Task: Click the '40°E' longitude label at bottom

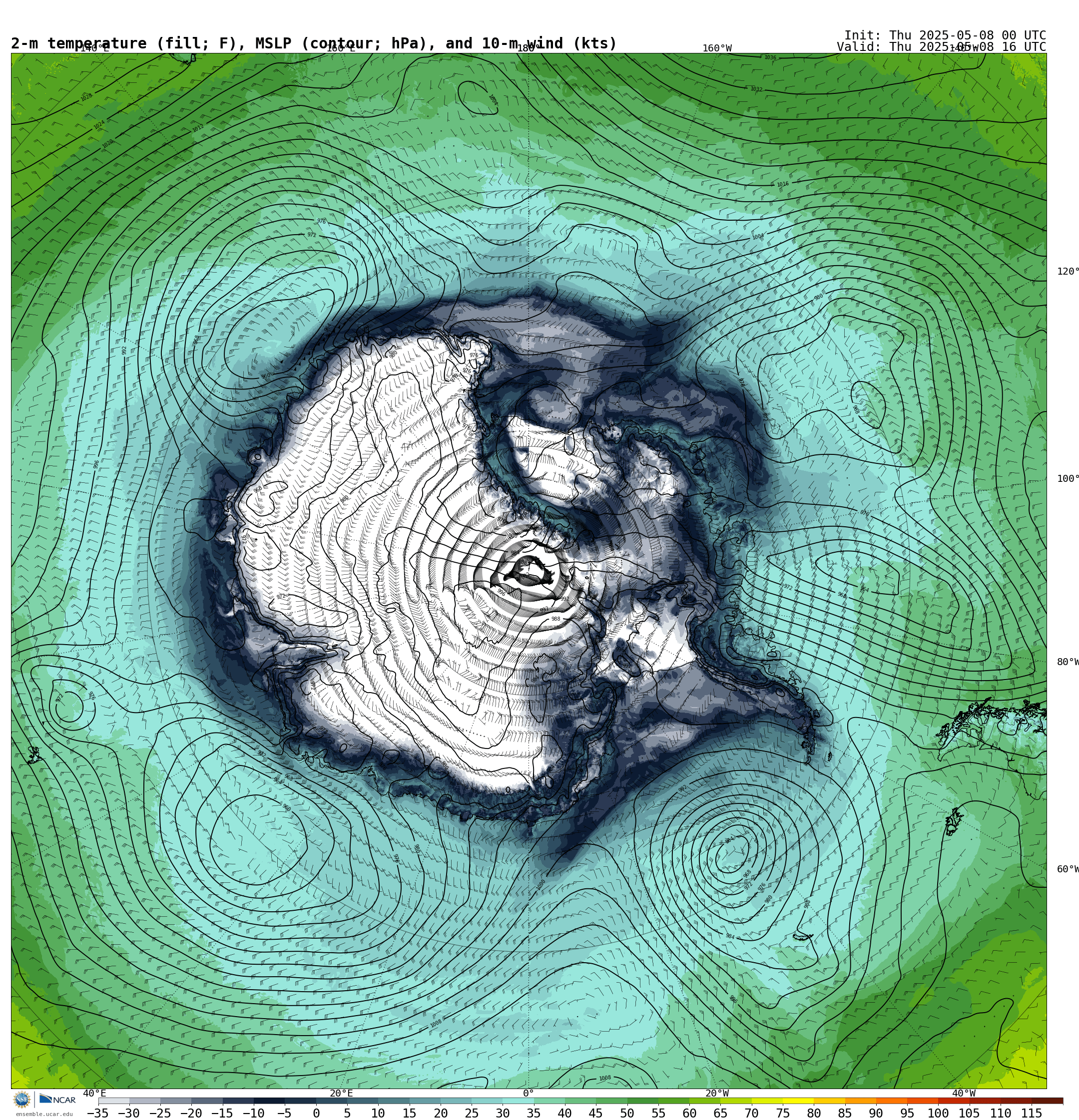Action: click(x=94, y=1093)
